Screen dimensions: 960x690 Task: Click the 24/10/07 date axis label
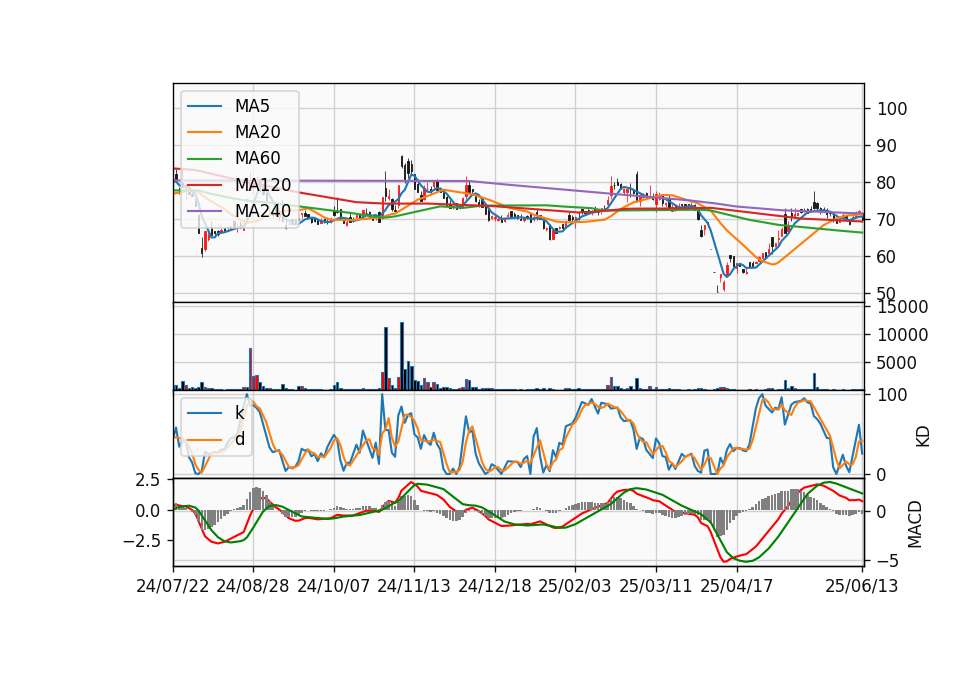point(334,586)
